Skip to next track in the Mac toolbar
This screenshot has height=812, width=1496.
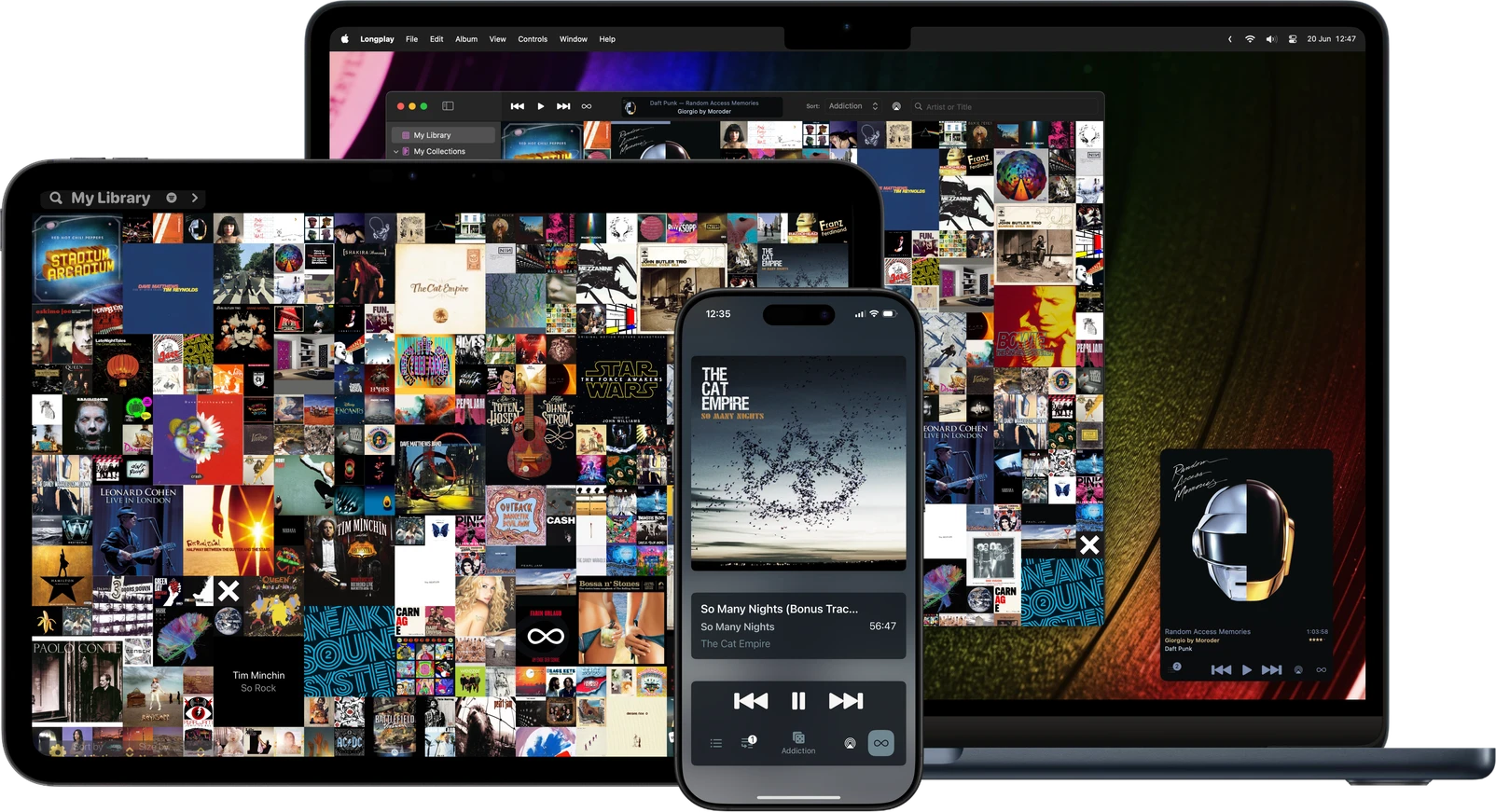point(563,106)
